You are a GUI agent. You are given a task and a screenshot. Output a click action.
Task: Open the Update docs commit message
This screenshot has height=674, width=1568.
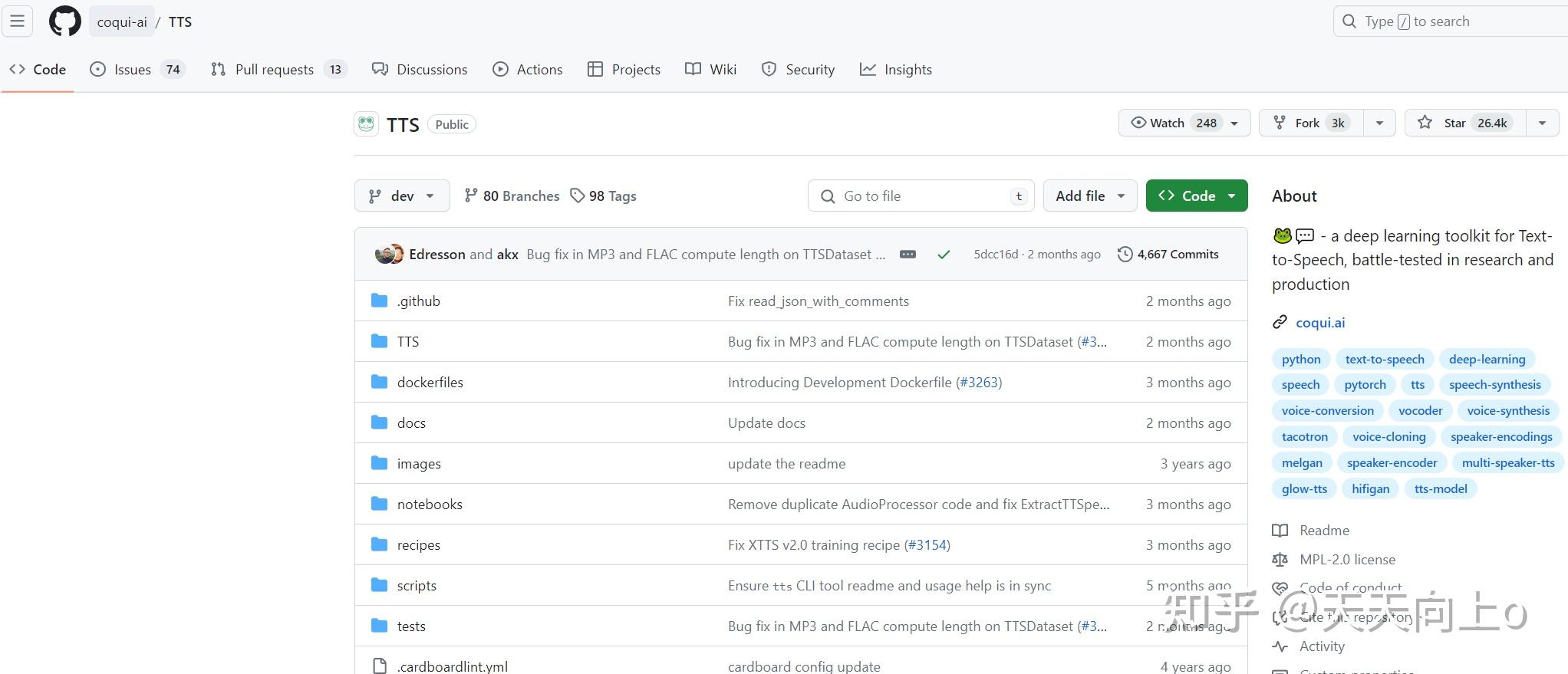pos(766,423)
